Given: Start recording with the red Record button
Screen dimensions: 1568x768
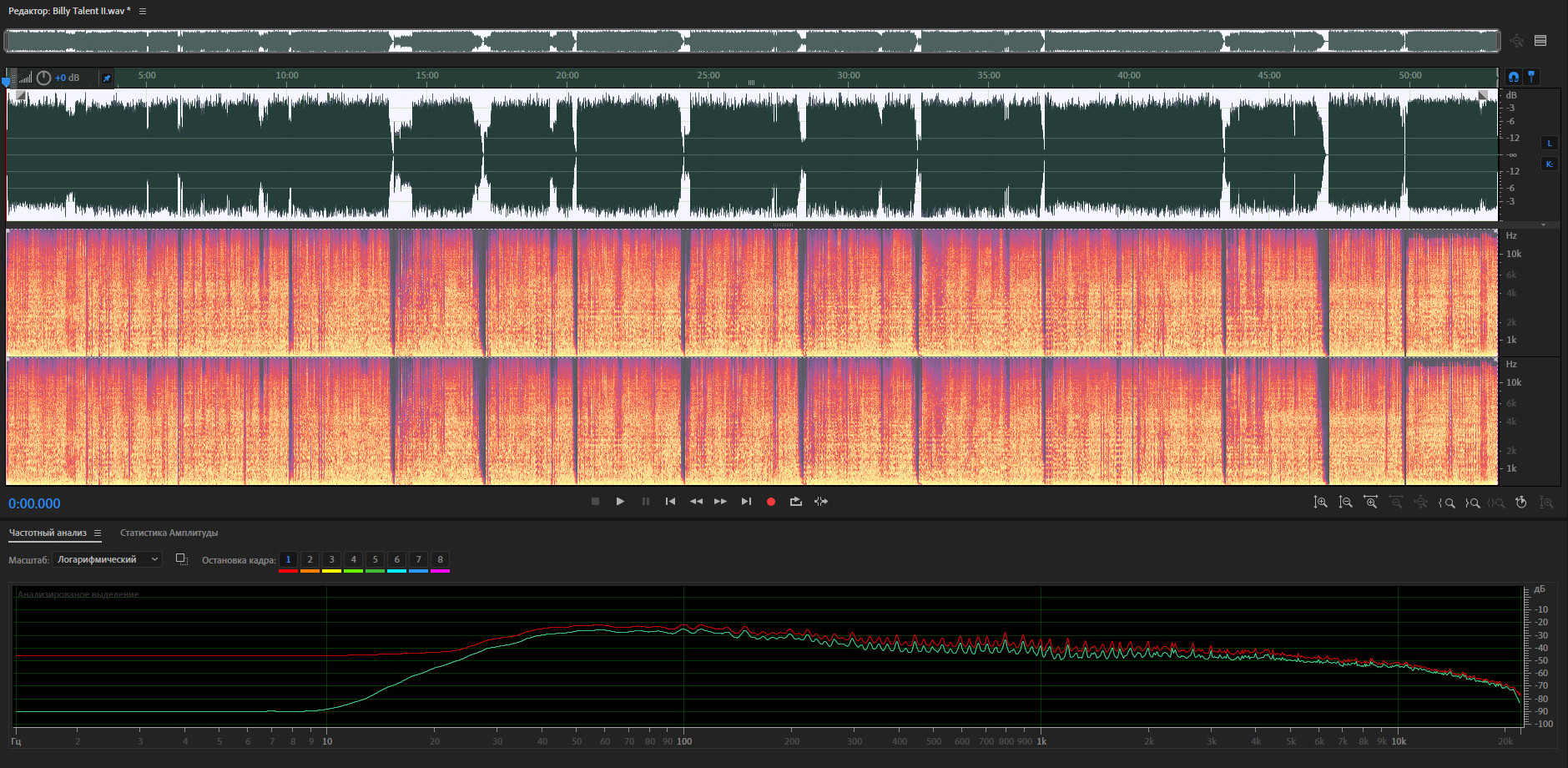Looking at the screenshot, I should coord(771,502).
